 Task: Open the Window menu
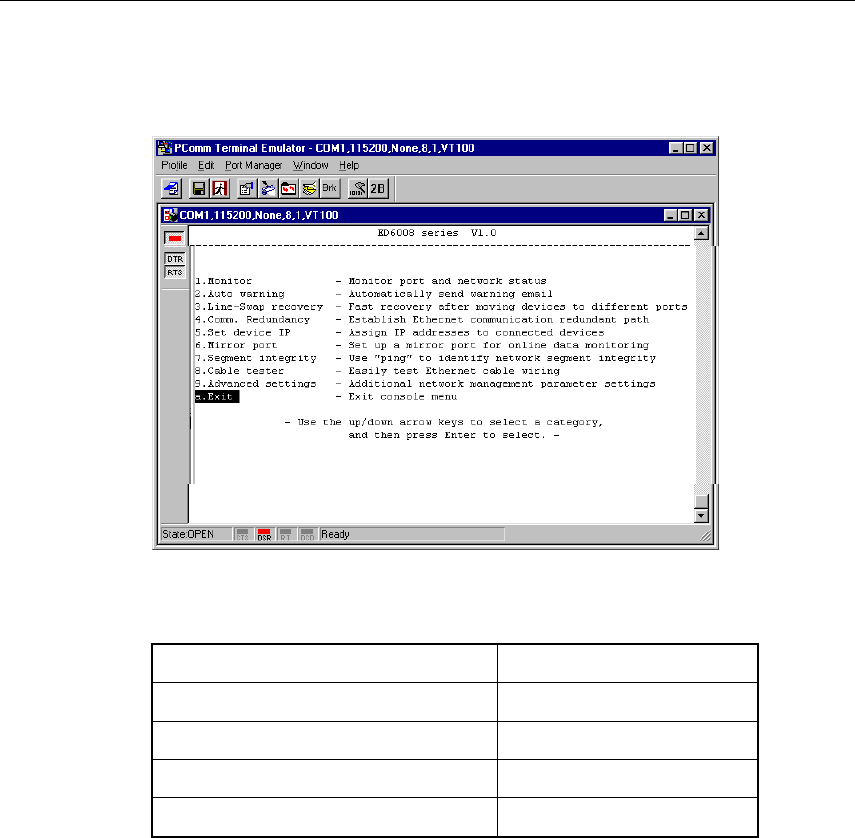310,165
